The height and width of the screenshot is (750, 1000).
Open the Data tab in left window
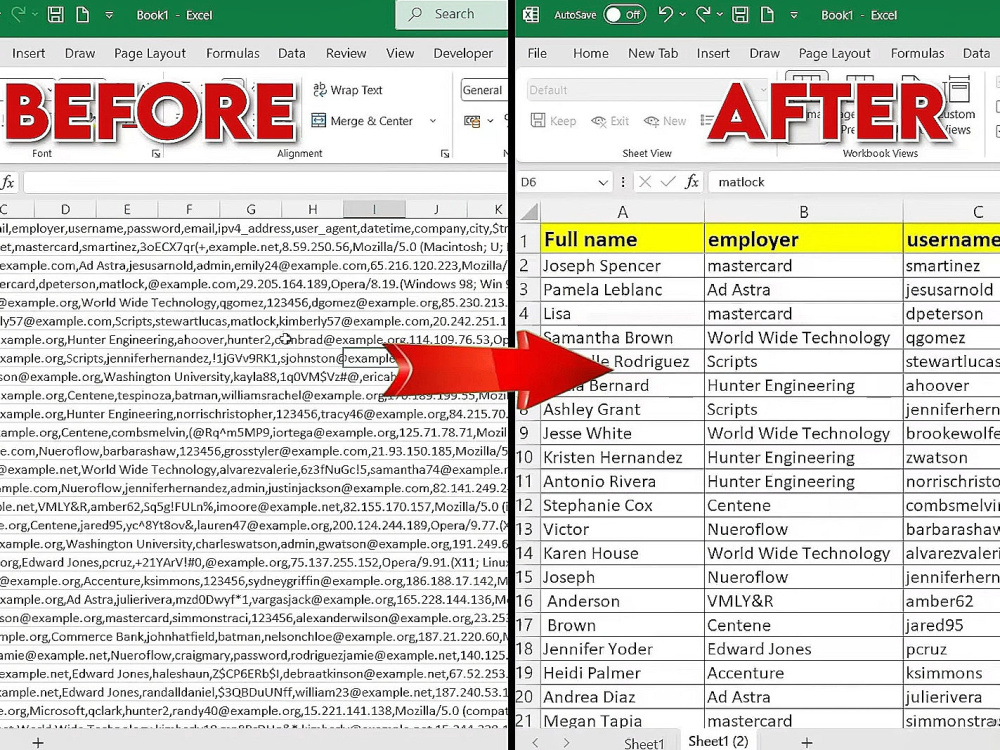[x=291, y=54]
